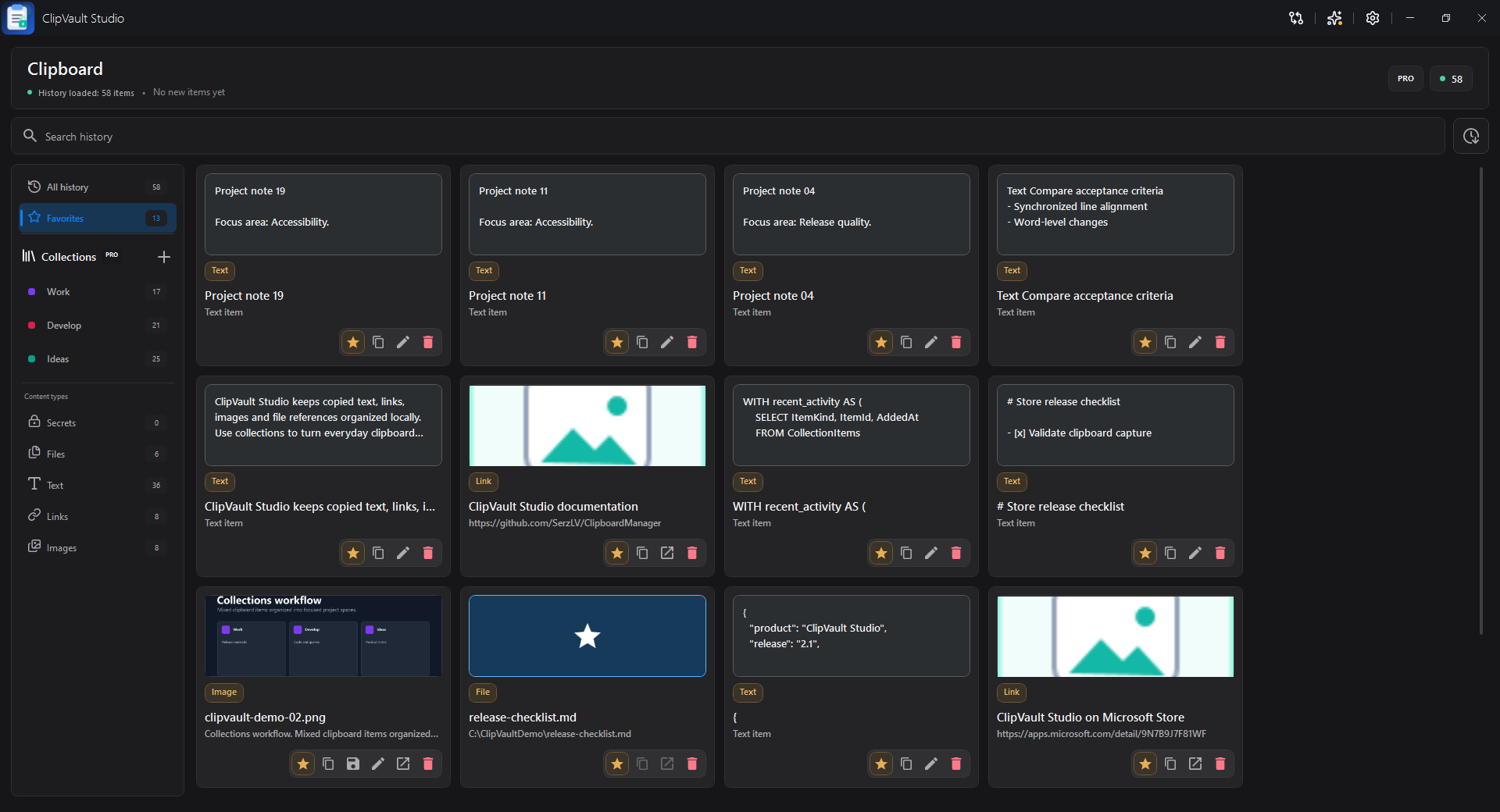The height and width of the screenshot is (812, 1500).
Task: Open the Project note 04 preview box
Action: (852, 214)
